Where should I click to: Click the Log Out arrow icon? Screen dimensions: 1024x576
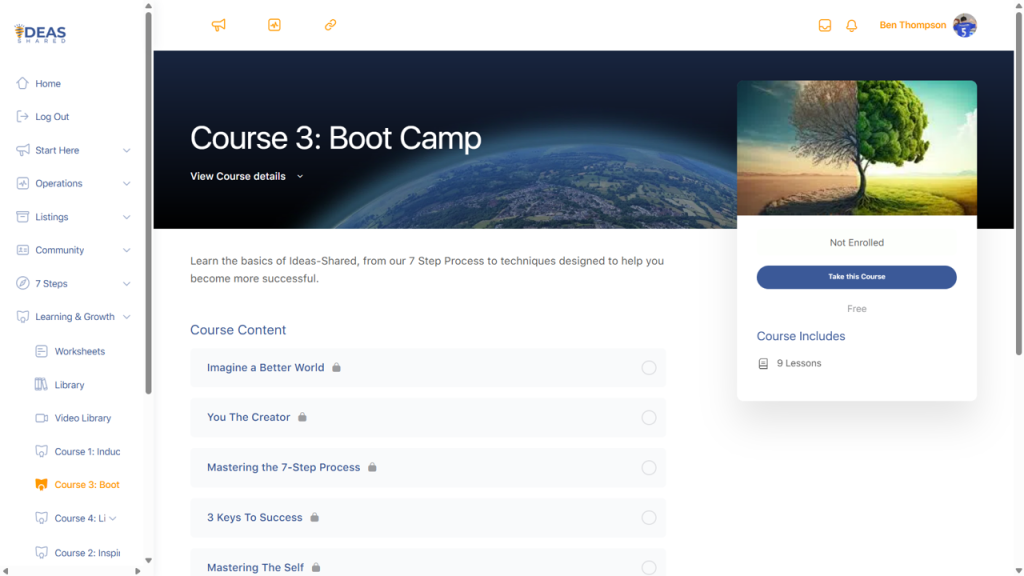[23, 116]
